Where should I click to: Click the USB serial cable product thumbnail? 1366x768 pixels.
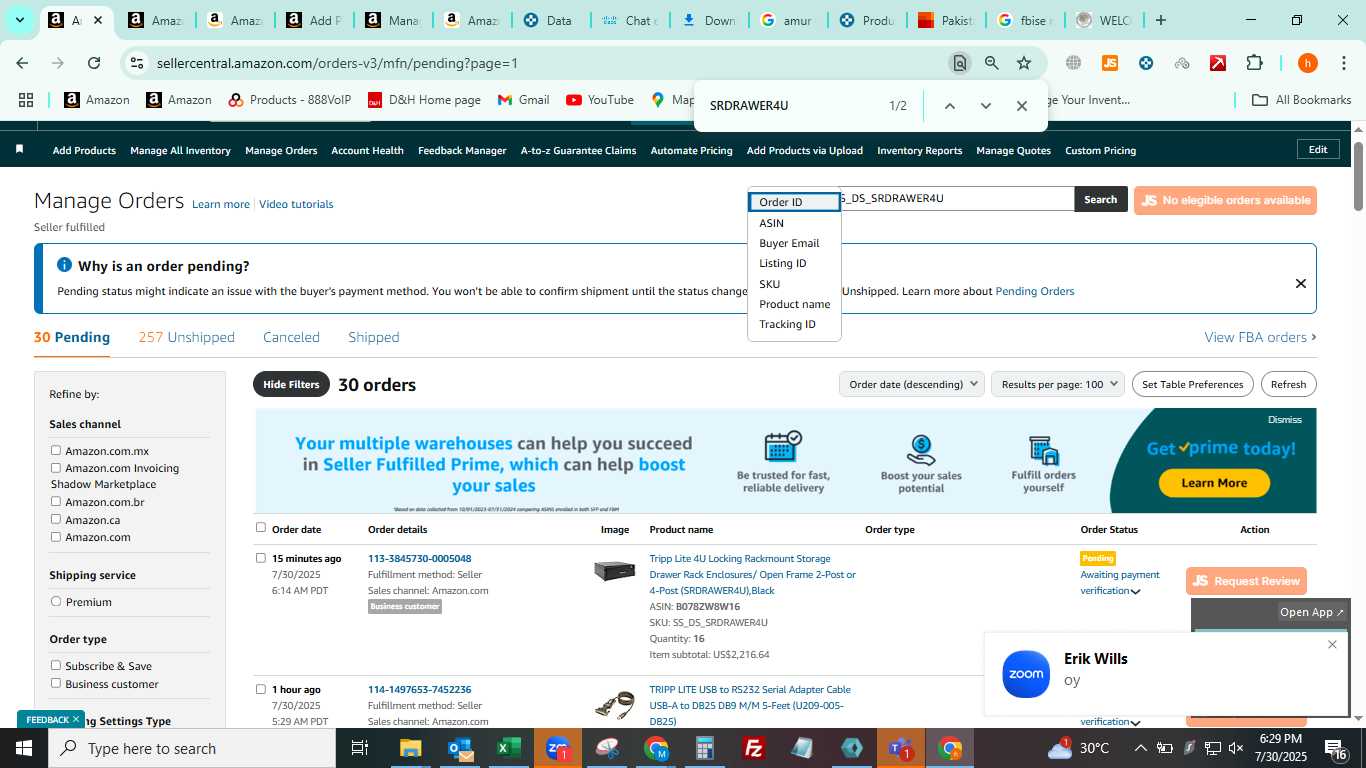614,703
